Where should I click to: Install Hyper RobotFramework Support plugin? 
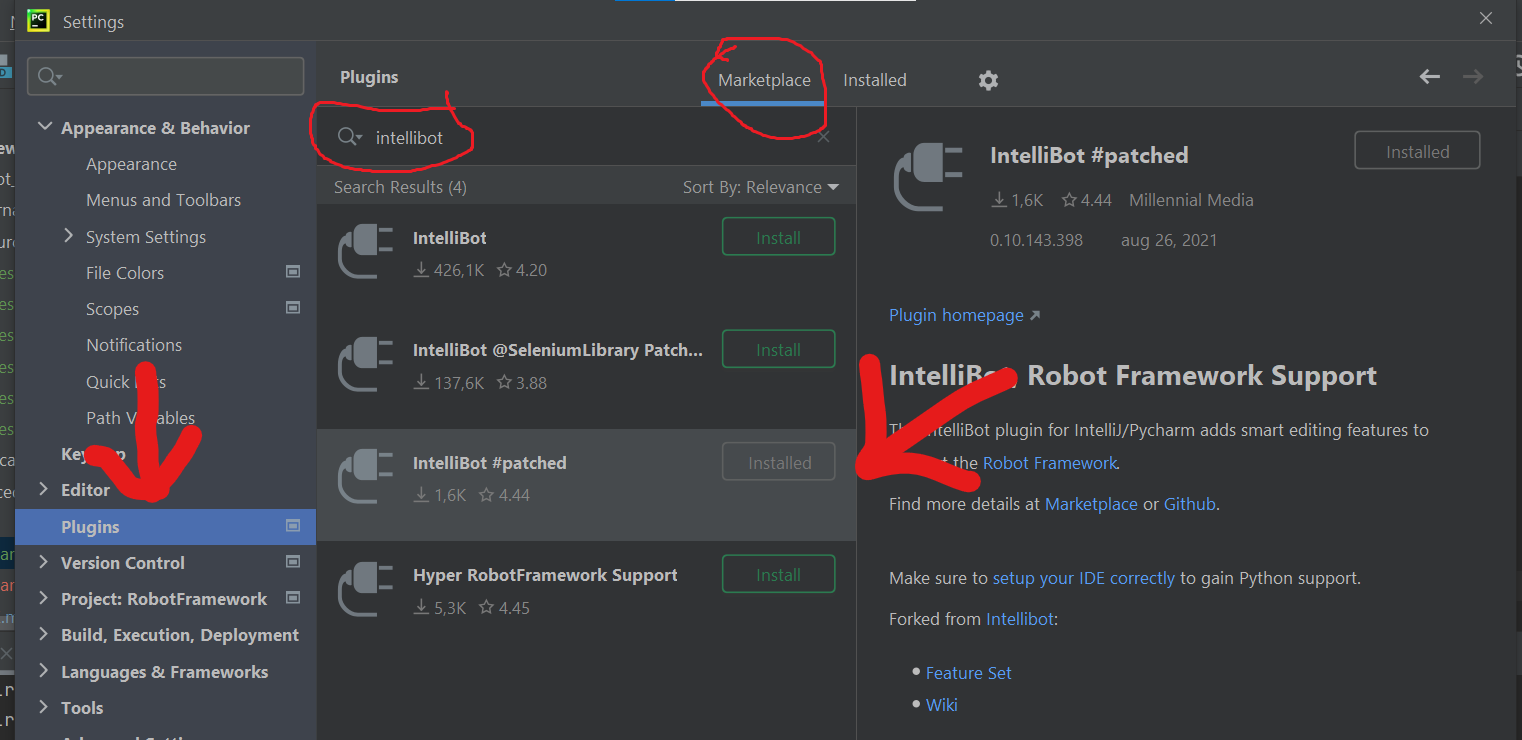pos(778,575)
